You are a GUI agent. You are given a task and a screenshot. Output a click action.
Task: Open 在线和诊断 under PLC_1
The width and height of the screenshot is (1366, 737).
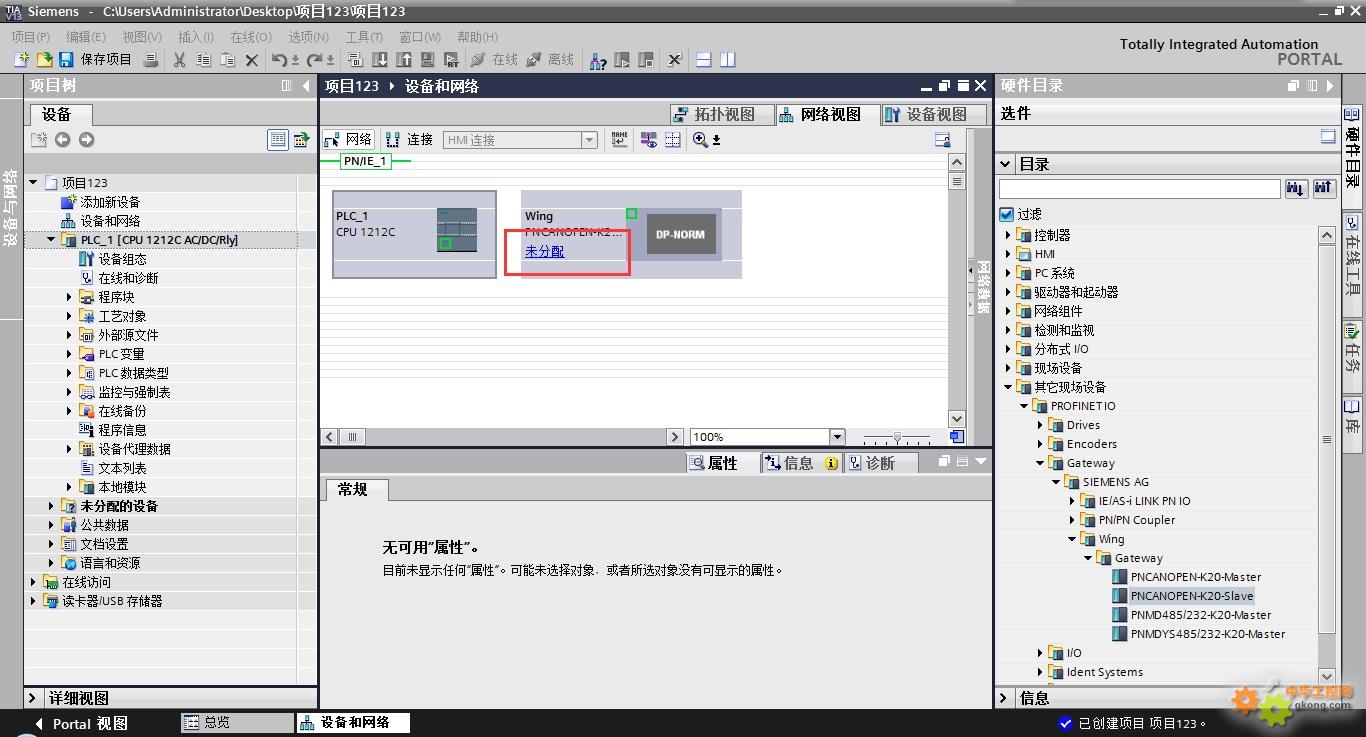[119, 278]
